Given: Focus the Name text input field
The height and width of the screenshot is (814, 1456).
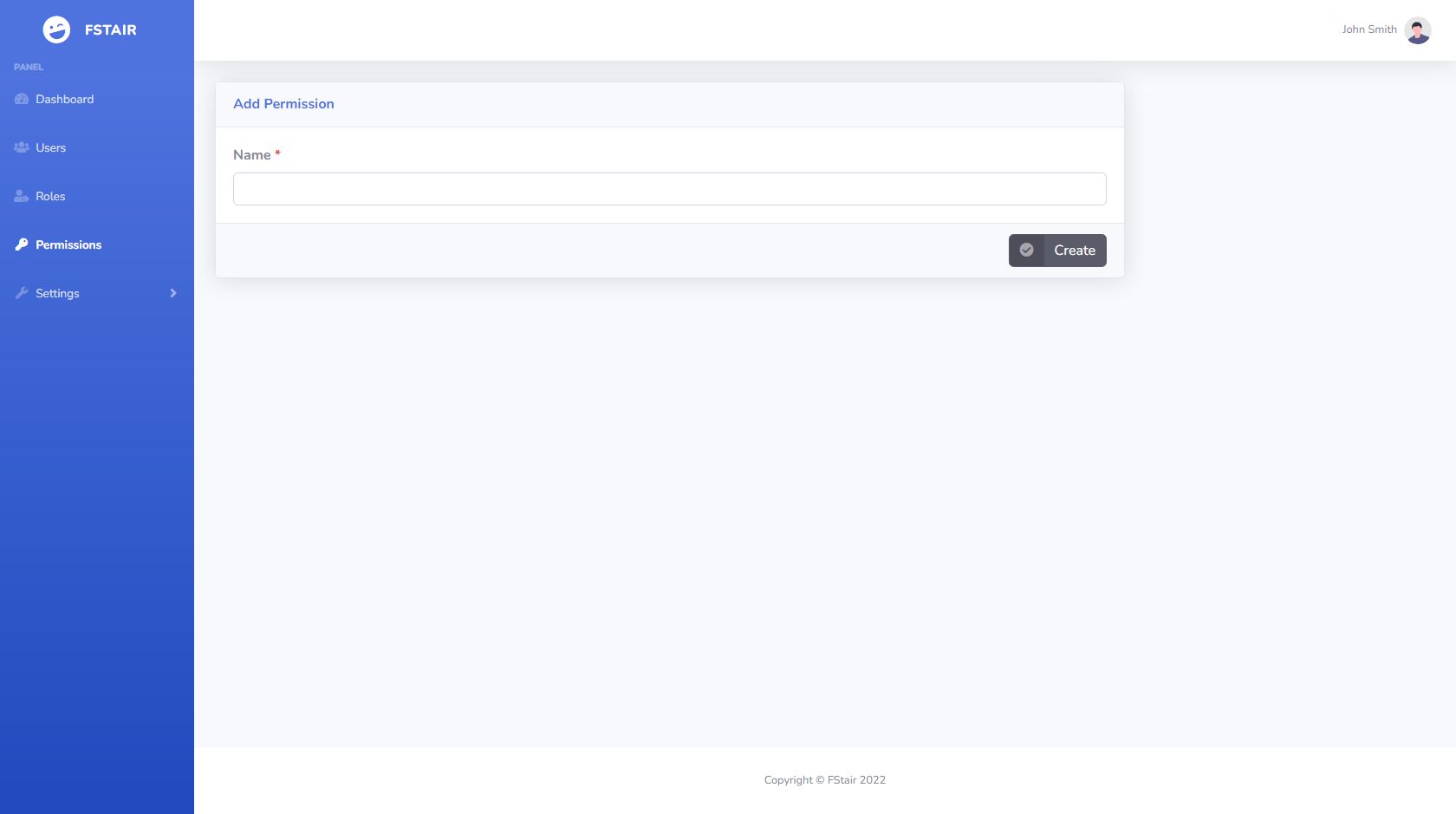Looking at the screenshot, I should (x=669, y=189).
